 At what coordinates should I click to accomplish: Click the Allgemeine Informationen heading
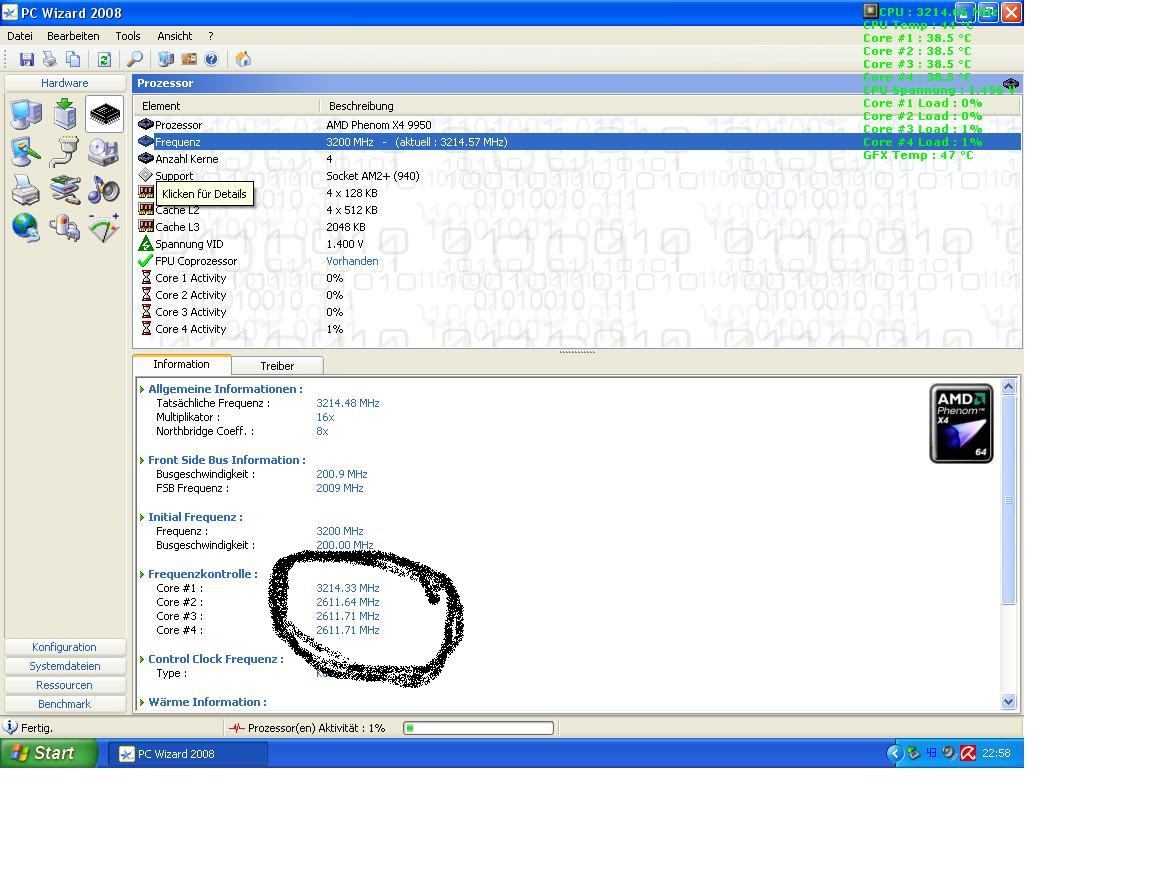pyautogui.click(x=225, y=389)
